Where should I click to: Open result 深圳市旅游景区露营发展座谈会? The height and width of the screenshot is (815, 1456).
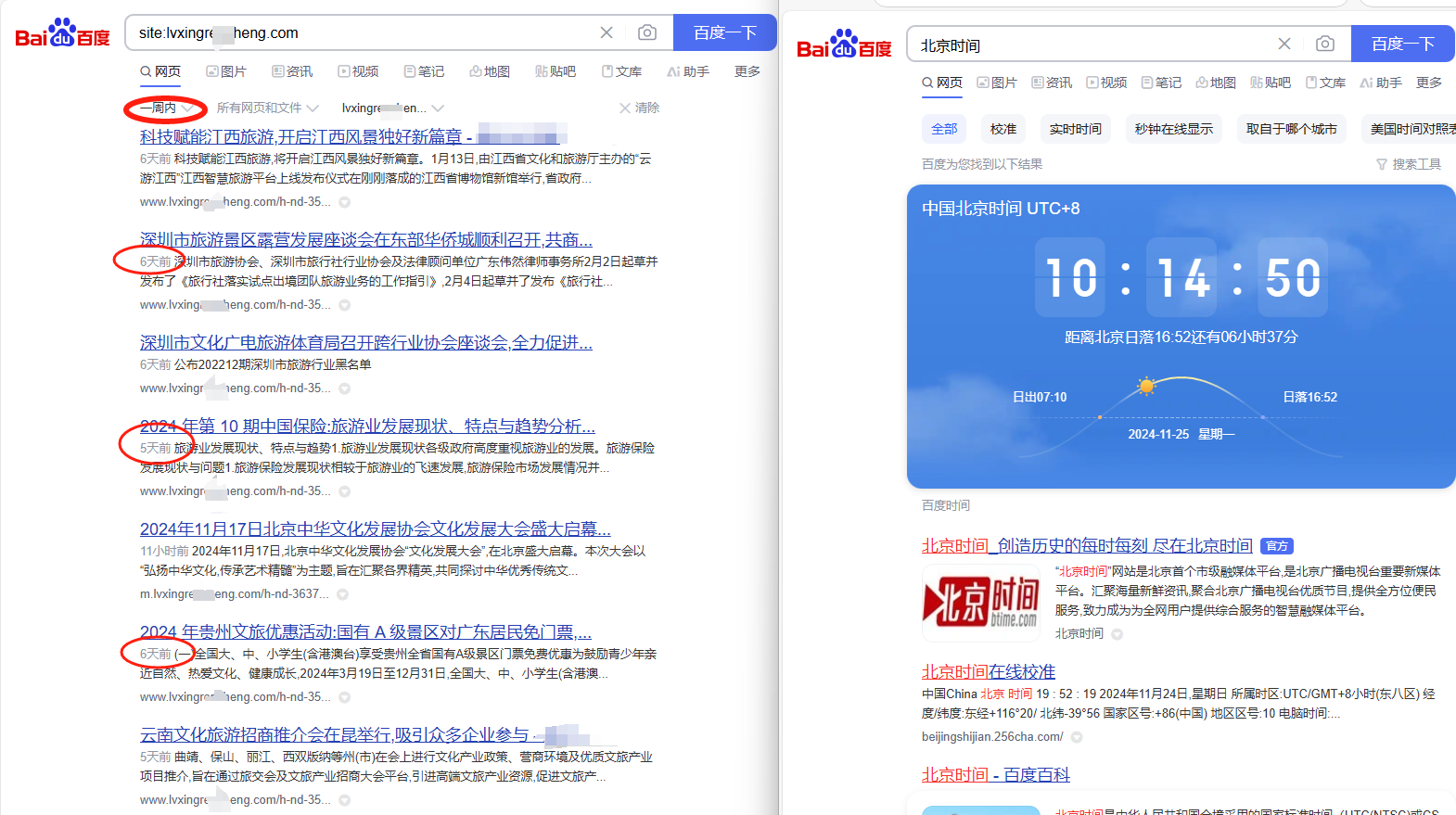(366, 240)
